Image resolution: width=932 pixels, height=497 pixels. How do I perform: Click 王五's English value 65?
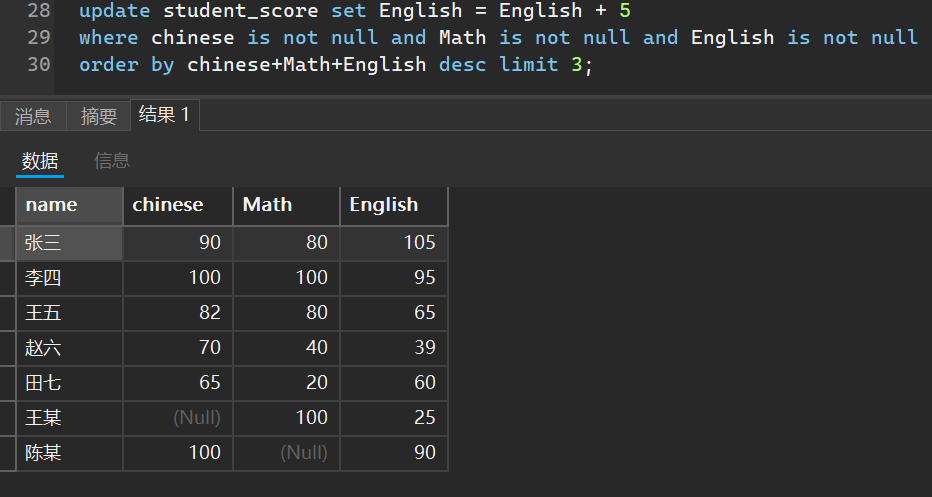(393, 313)
